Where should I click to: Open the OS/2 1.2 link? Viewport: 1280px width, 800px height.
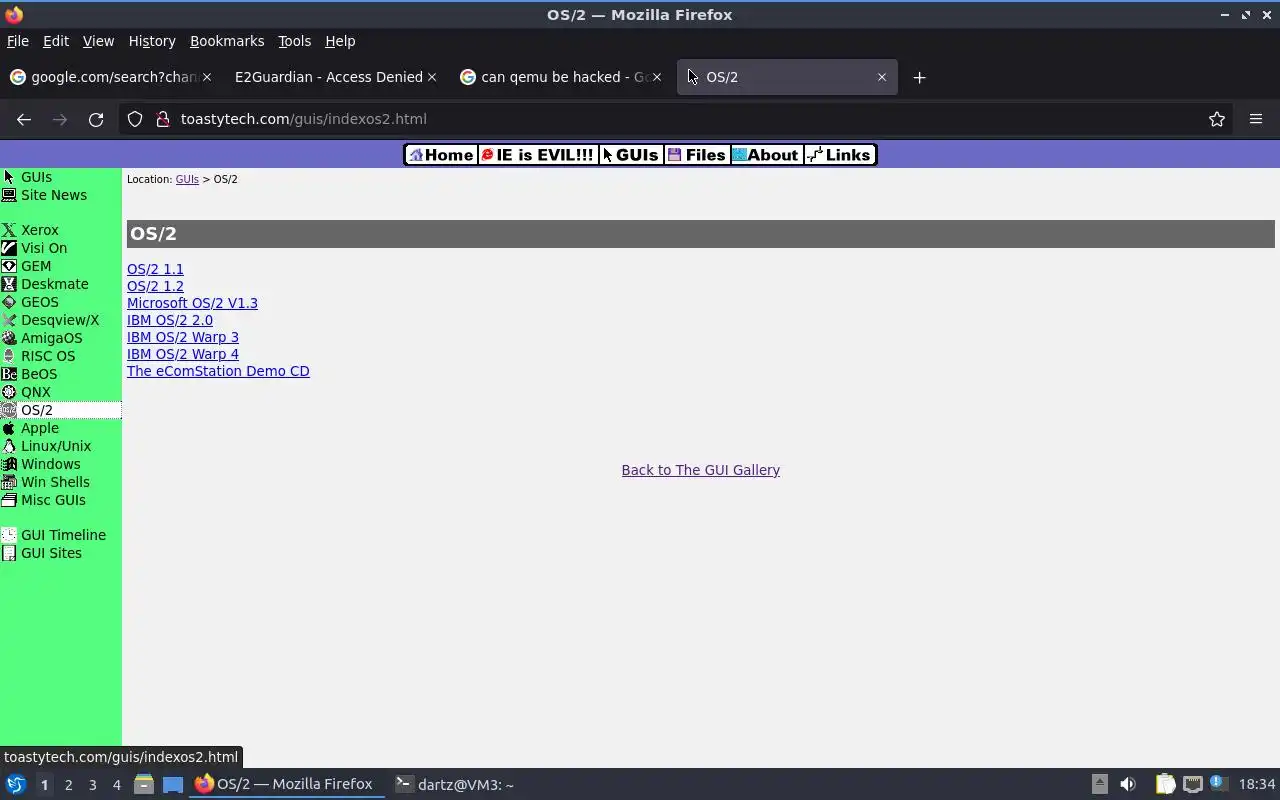pyautogui.click(x=155, y=286)
